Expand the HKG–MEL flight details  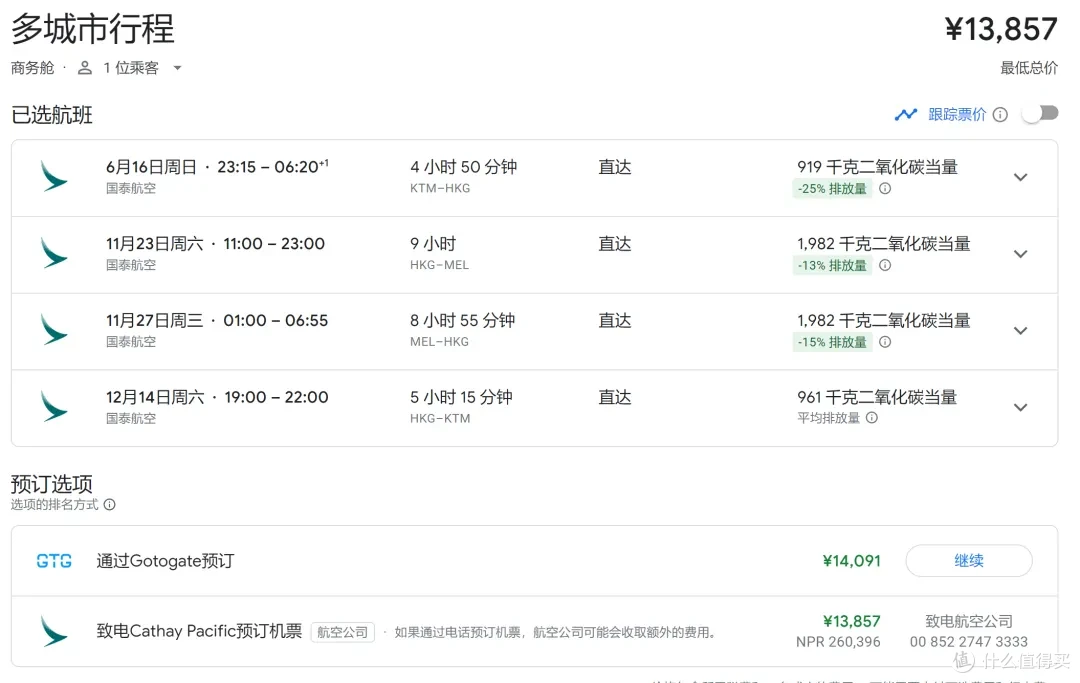[1021, 254]
